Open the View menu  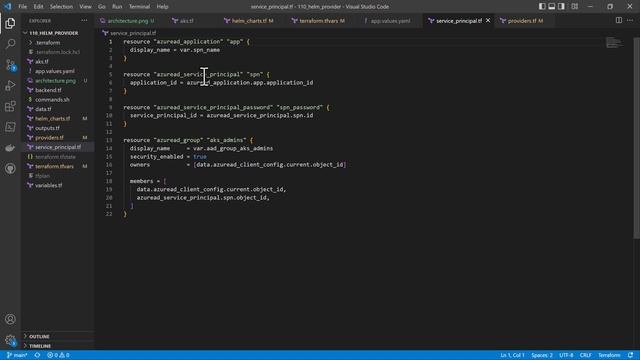coord(85,7)
